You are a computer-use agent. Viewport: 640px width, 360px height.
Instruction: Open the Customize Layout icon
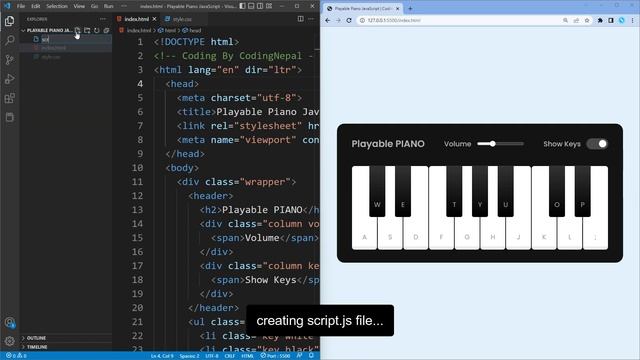(x=269, y=6)
